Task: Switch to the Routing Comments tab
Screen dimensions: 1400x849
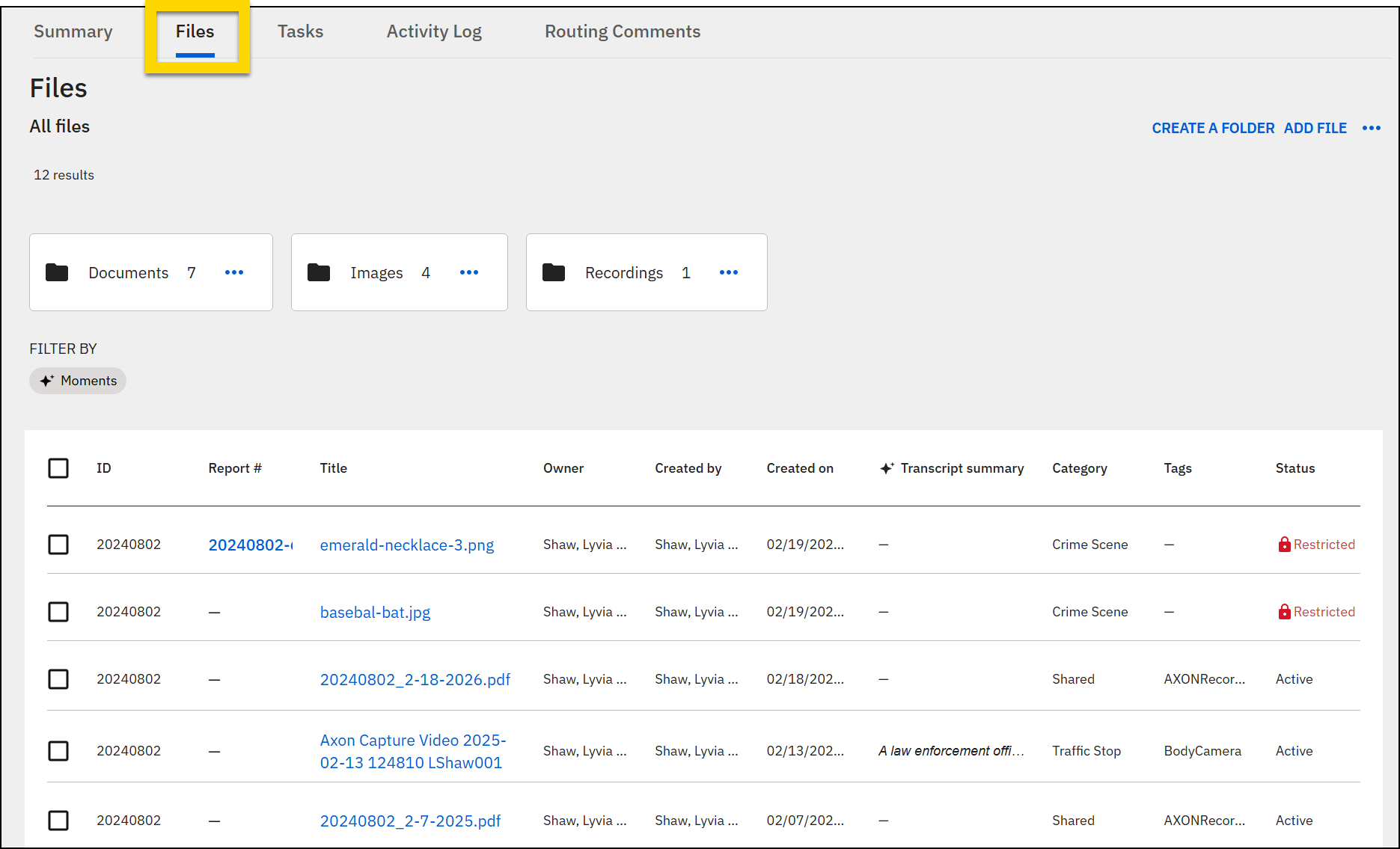Action: pyautogui.click(x=623, y=31)
